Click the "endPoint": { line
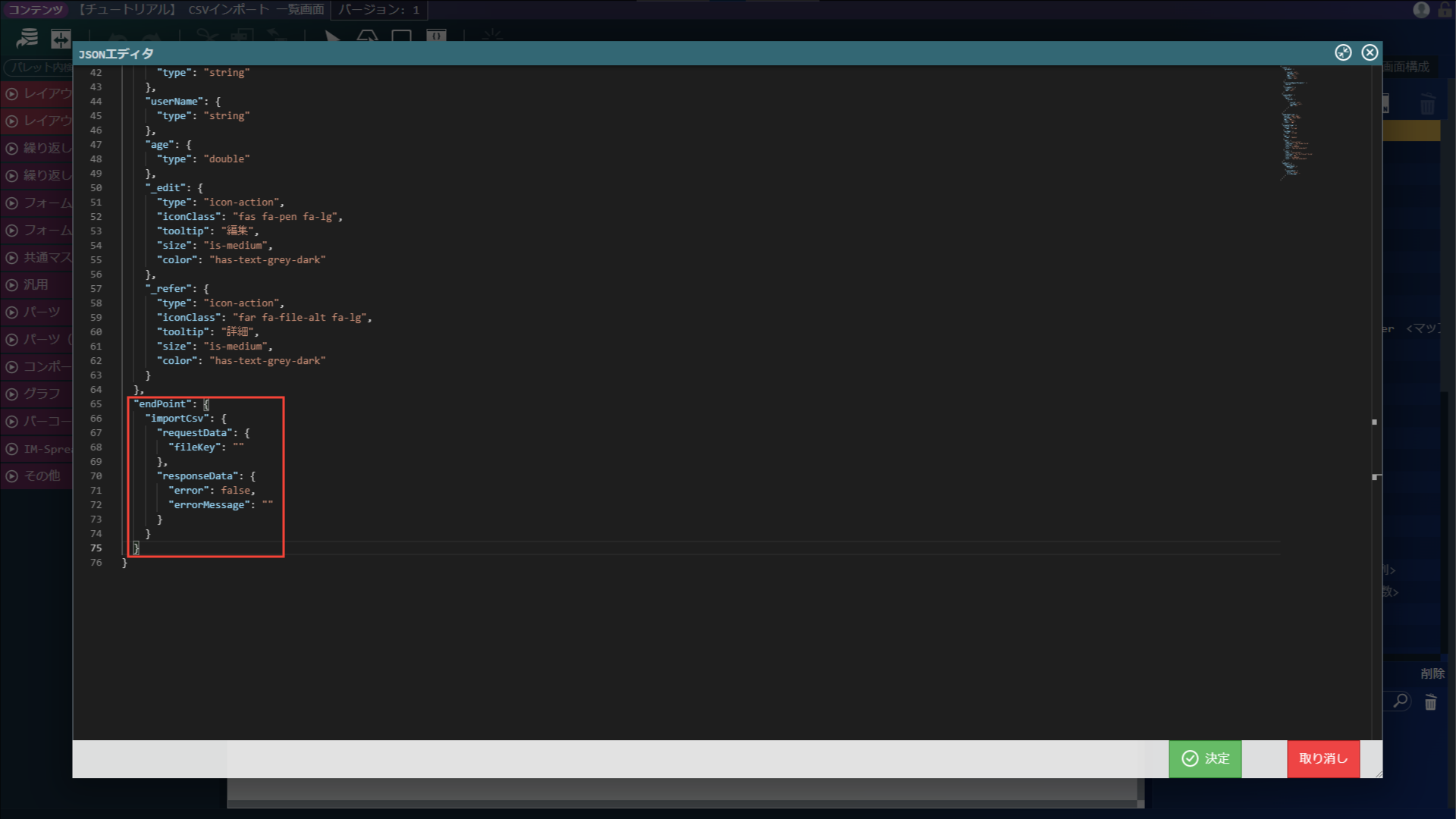 click(x=171, y=403)
